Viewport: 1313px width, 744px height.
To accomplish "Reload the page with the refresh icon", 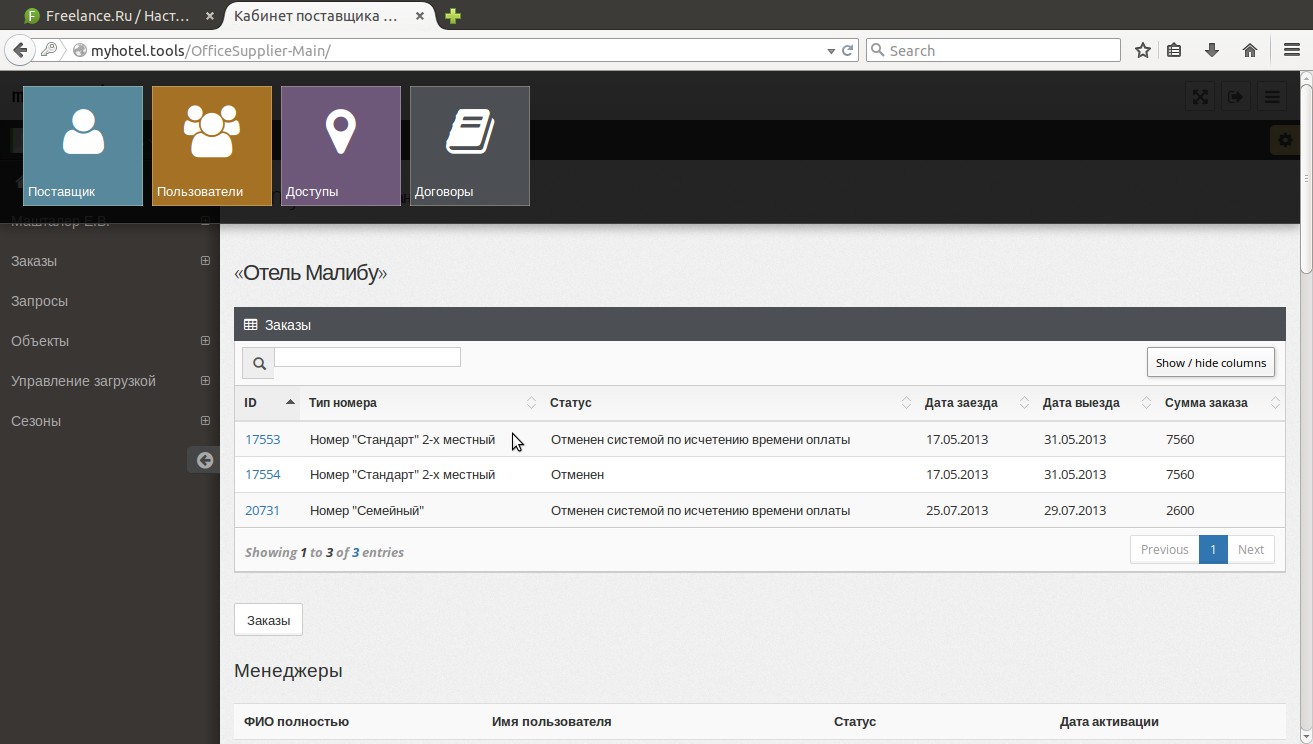I will click(x=848, y=50).
